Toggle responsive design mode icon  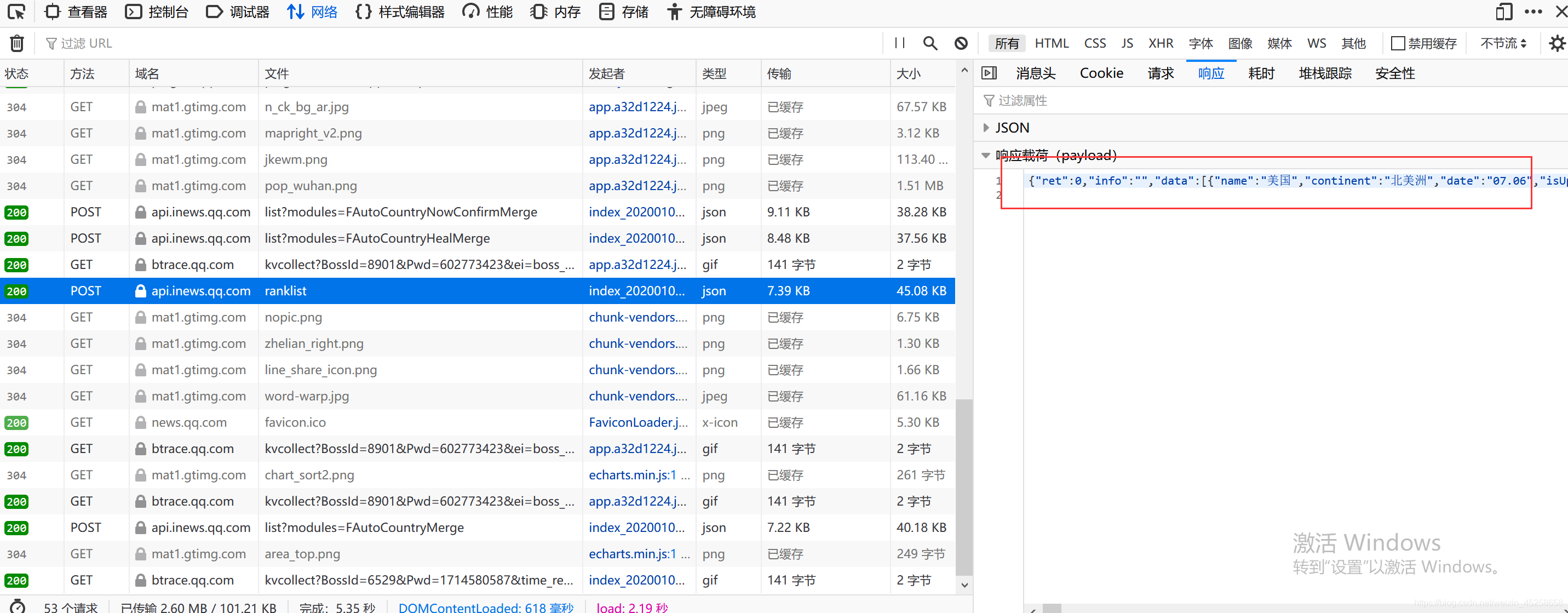click(1503, 12)
